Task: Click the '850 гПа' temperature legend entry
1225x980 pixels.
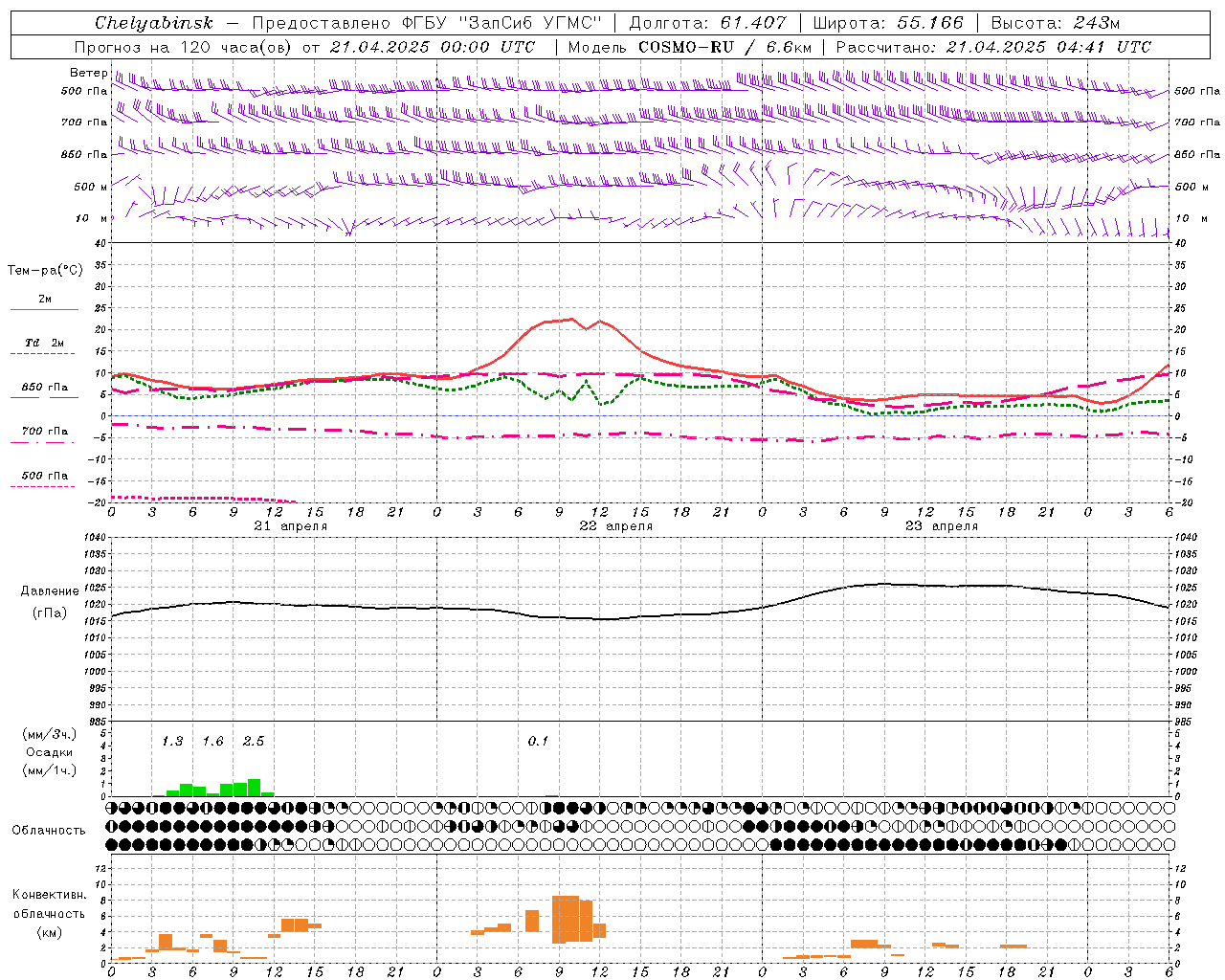Action: (45, 387)
